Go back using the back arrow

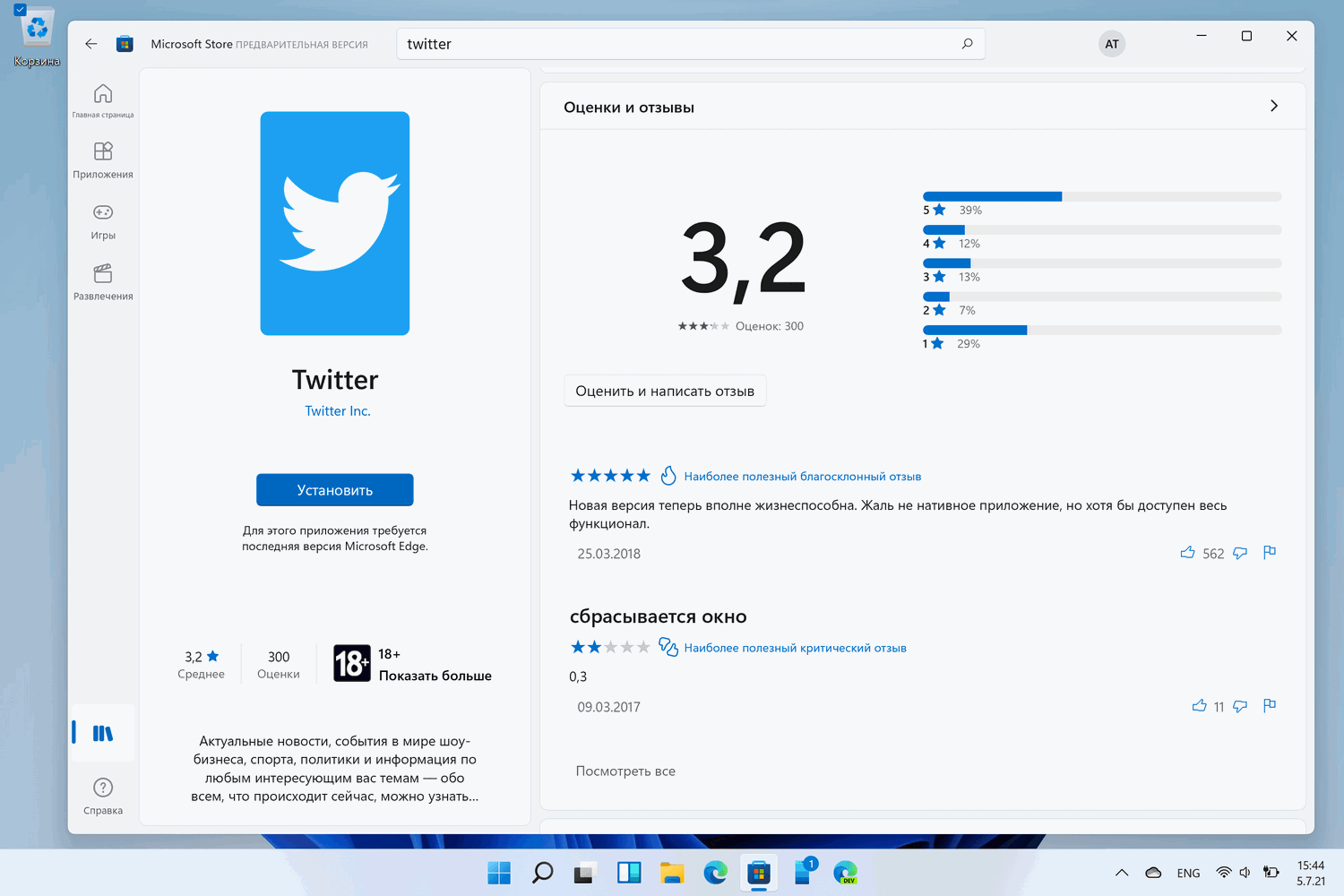(x=91, y=44)
